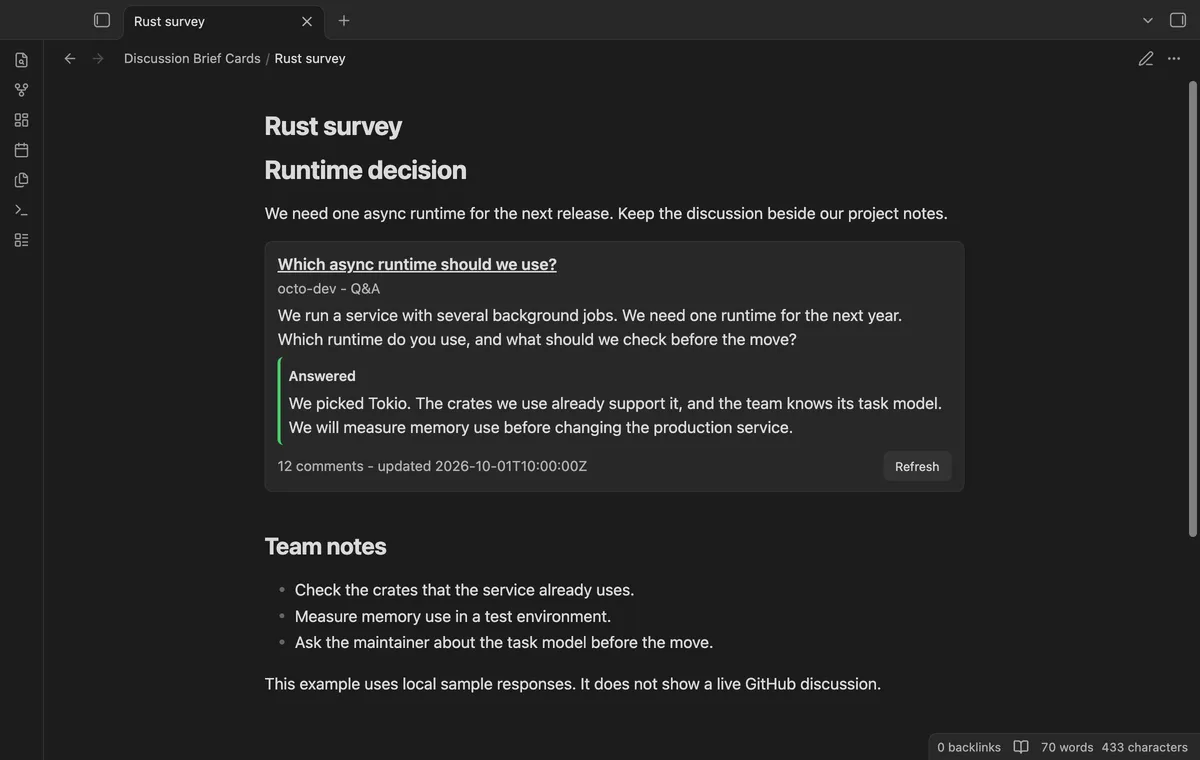Close the Rust survey tab
The width and height of the screenshot is (1200, 760).
tap(307, 21)
